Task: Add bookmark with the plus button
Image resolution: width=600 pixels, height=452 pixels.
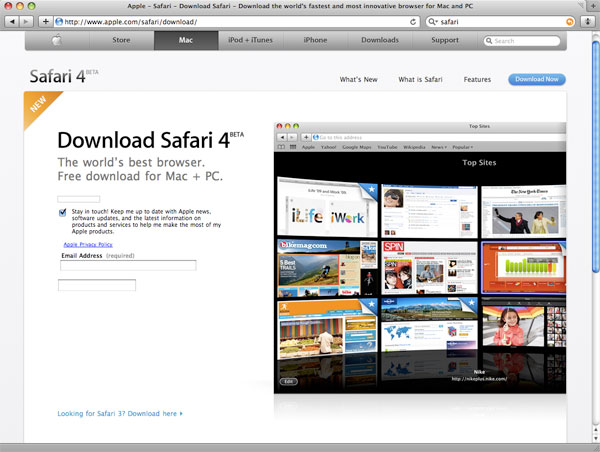Action: [45, 21]
